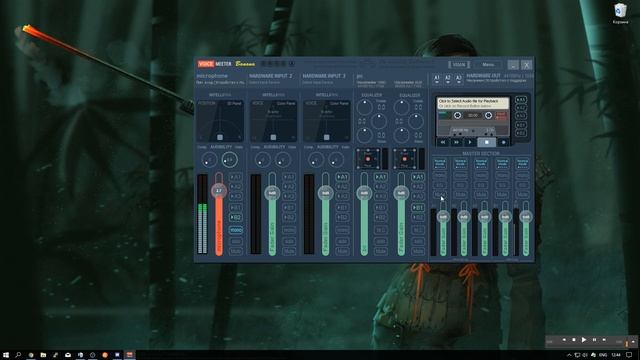Toggle A1 routing on microphone strip
640x360 pixels.
point(236,177)
